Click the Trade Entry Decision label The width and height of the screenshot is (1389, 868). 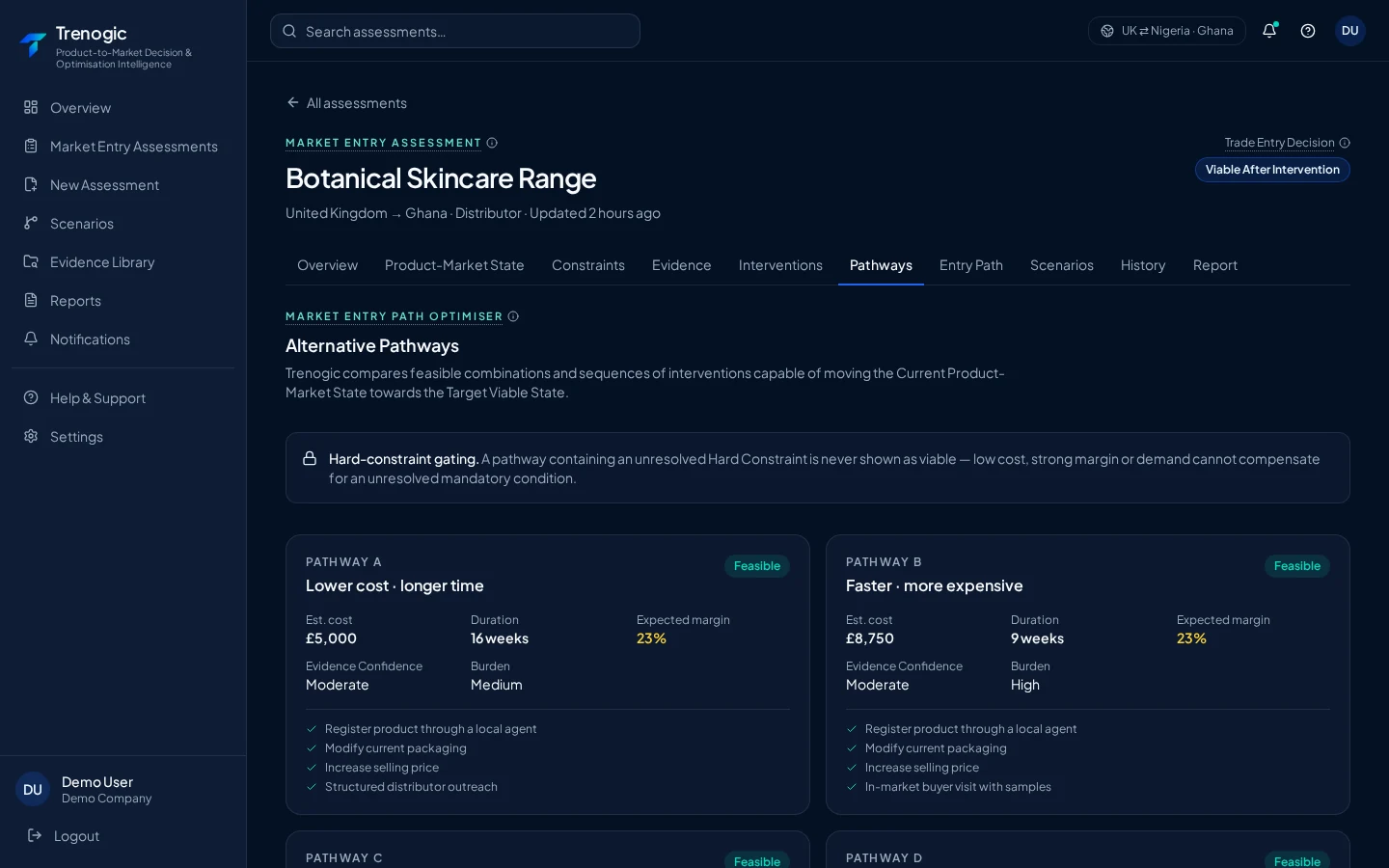tap(1279, 143)
